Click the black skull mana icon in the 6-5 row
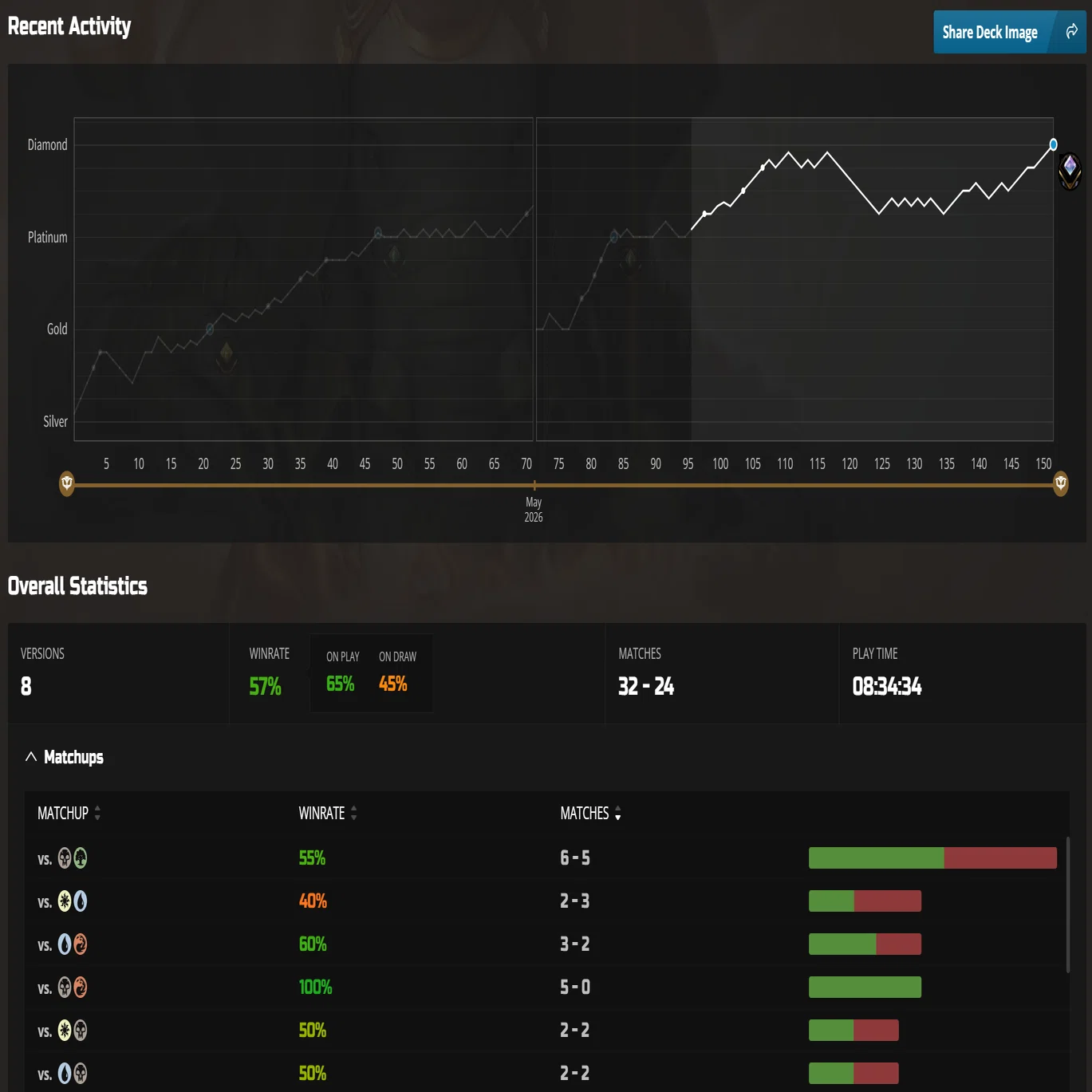This screenshot has width=1092, height=1092. 65,858
